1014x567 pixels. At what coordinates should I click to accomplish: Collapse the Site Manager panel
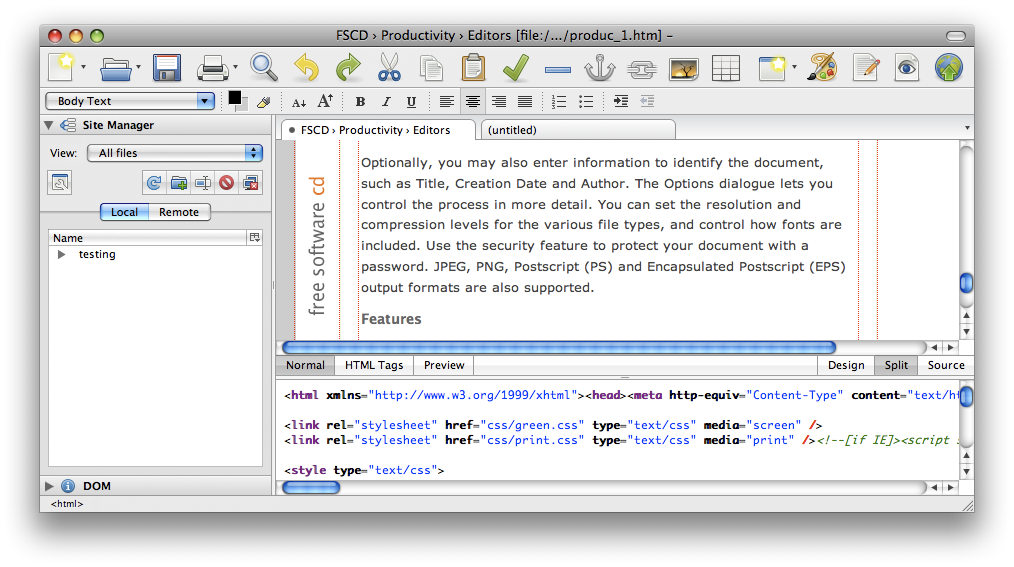(x=49, y=125)
